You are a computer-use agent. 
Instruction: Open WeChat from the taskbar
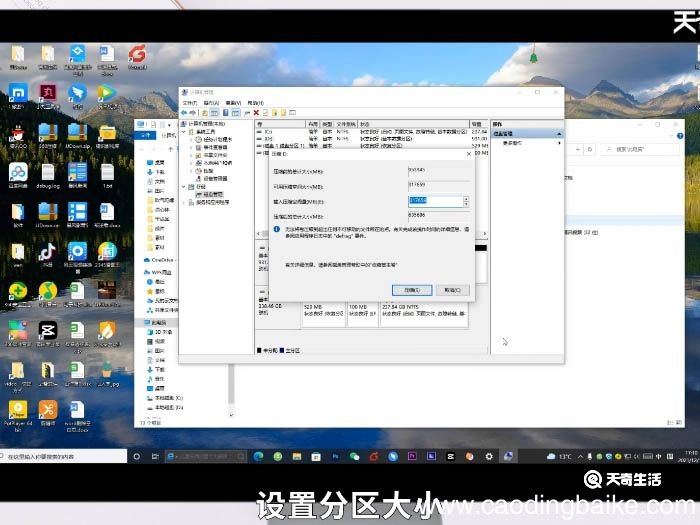354,456
